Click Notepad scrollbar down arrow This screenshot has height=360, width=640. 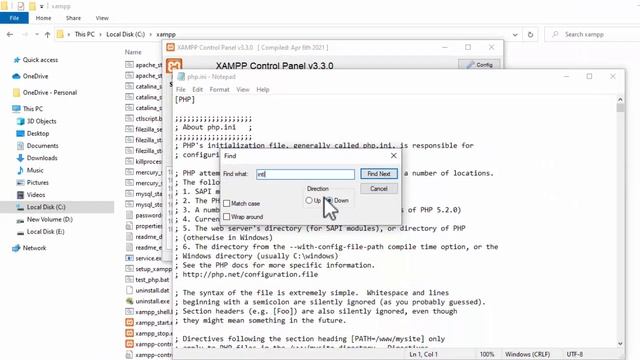pyautogui.click(x=620, y=344)
